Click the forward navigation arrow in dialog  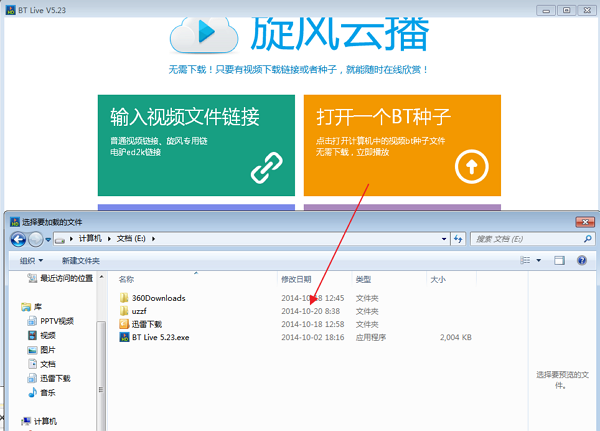click(36, 239)
